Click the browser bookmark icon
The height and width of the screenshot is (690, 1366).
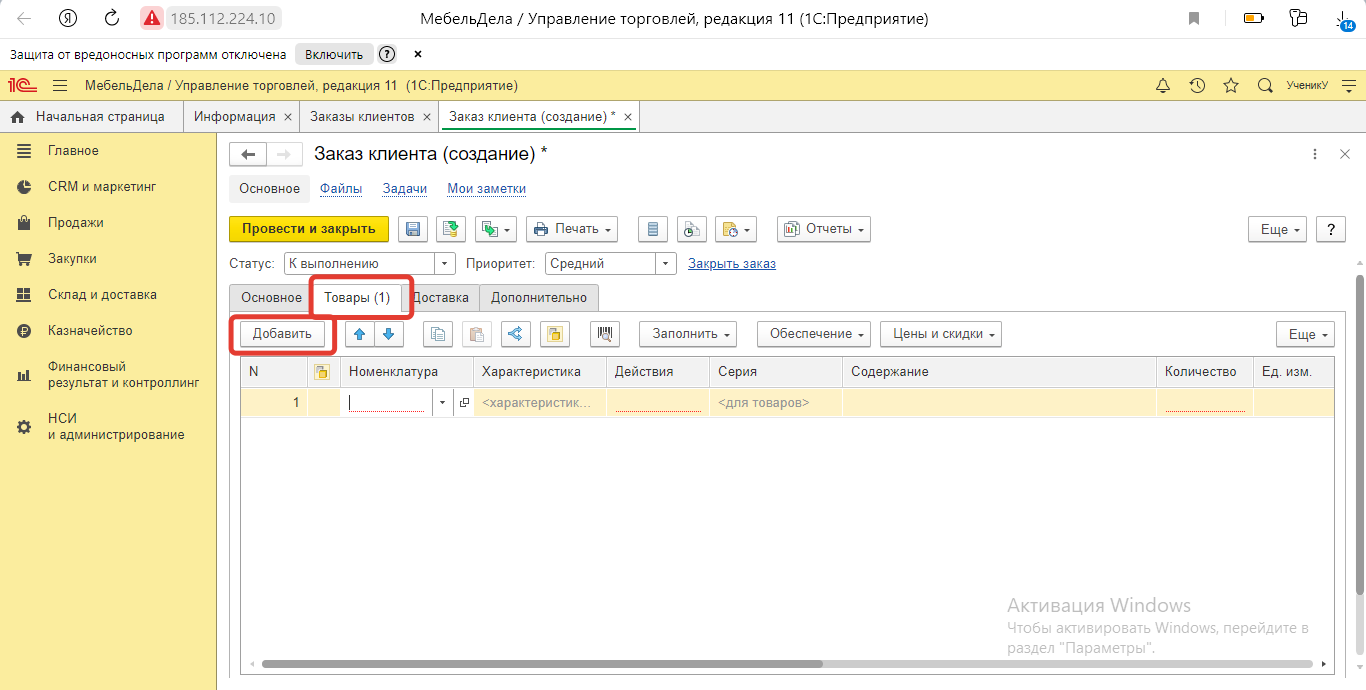tap(1194, 18)
